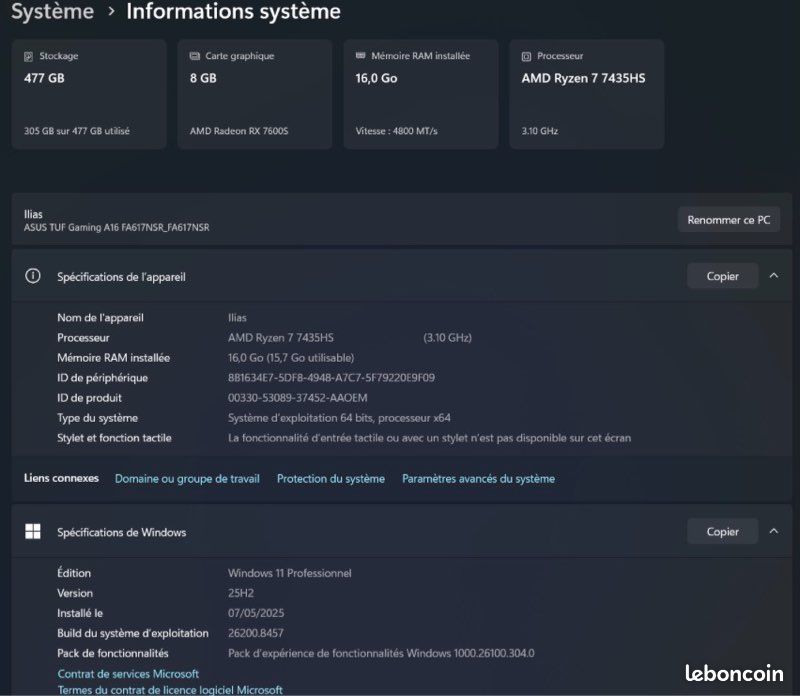This screenshot has height=696, width=800.
Task: Select the '3.10 GHz' text in Processeur card
Action: click(540, 131)
